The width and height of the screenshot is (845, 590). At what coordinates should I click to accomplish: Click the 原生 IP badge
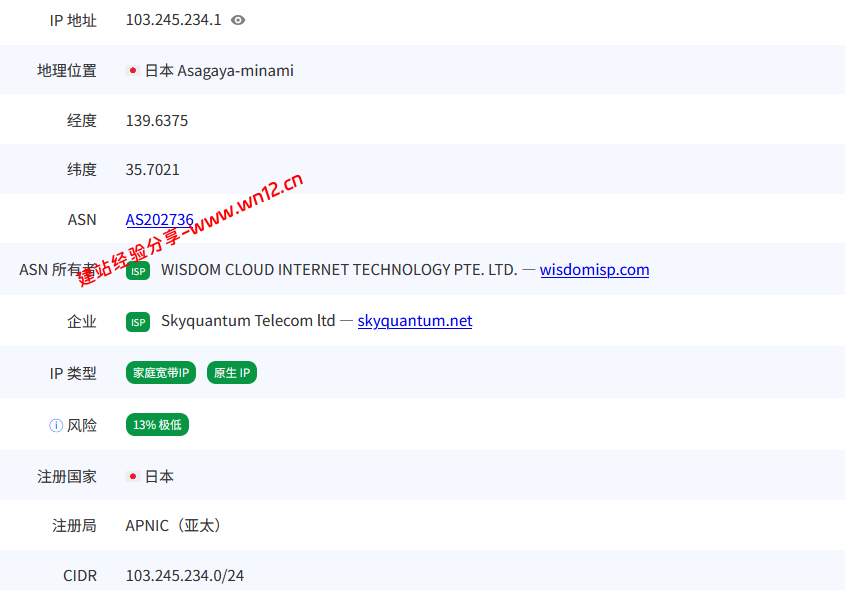tap(232, 373)
